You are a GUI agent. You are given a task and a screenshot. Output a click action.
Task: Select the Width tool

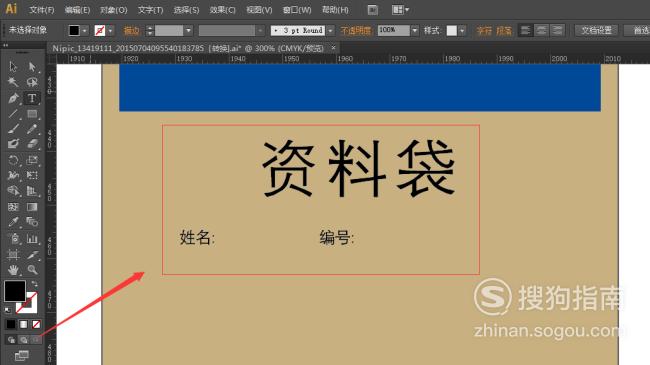pyautogui.click(x=13, y=175)
